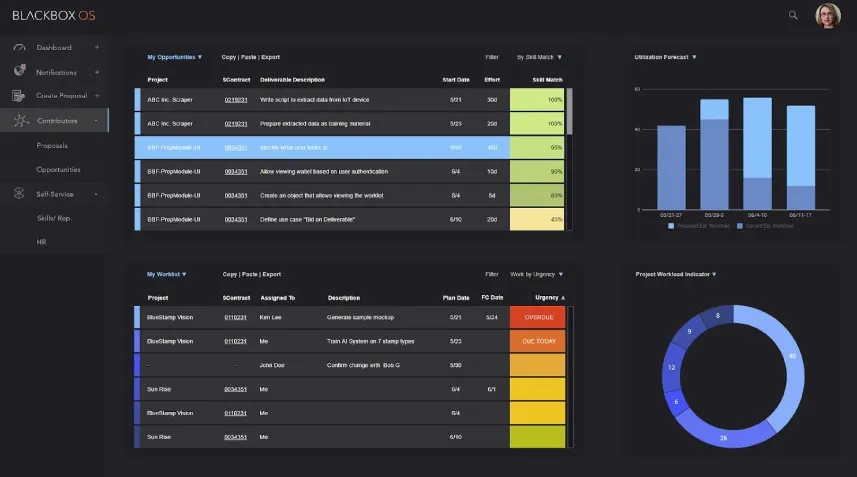Screen dimensions: 857x477
Task: Expand the Create Proposal plus sign
Action: click(97, 96)
